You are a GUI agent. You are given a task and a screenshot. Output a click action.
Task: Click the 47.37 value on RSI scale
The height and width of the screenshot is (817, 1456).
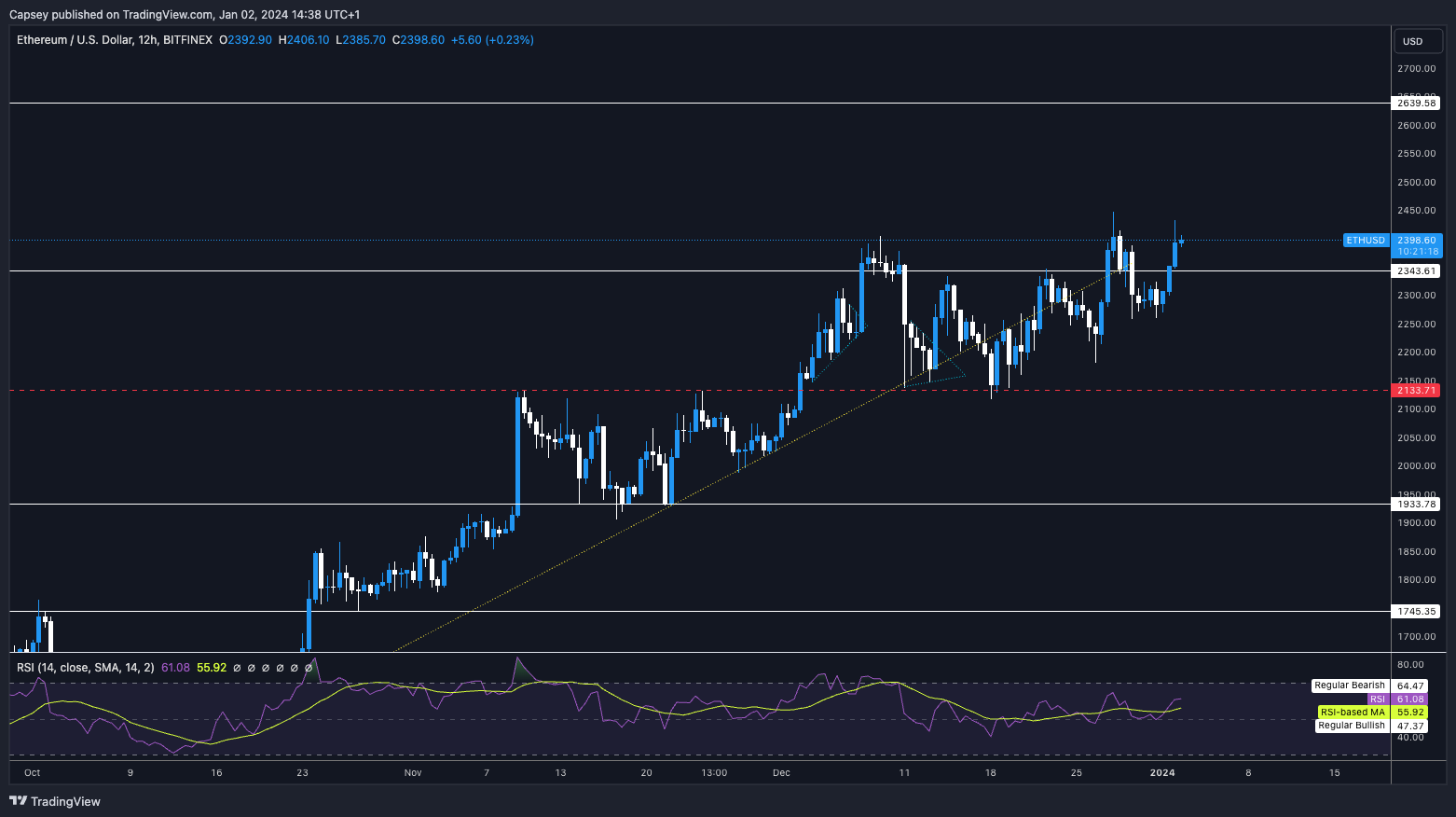(1411, 726)
